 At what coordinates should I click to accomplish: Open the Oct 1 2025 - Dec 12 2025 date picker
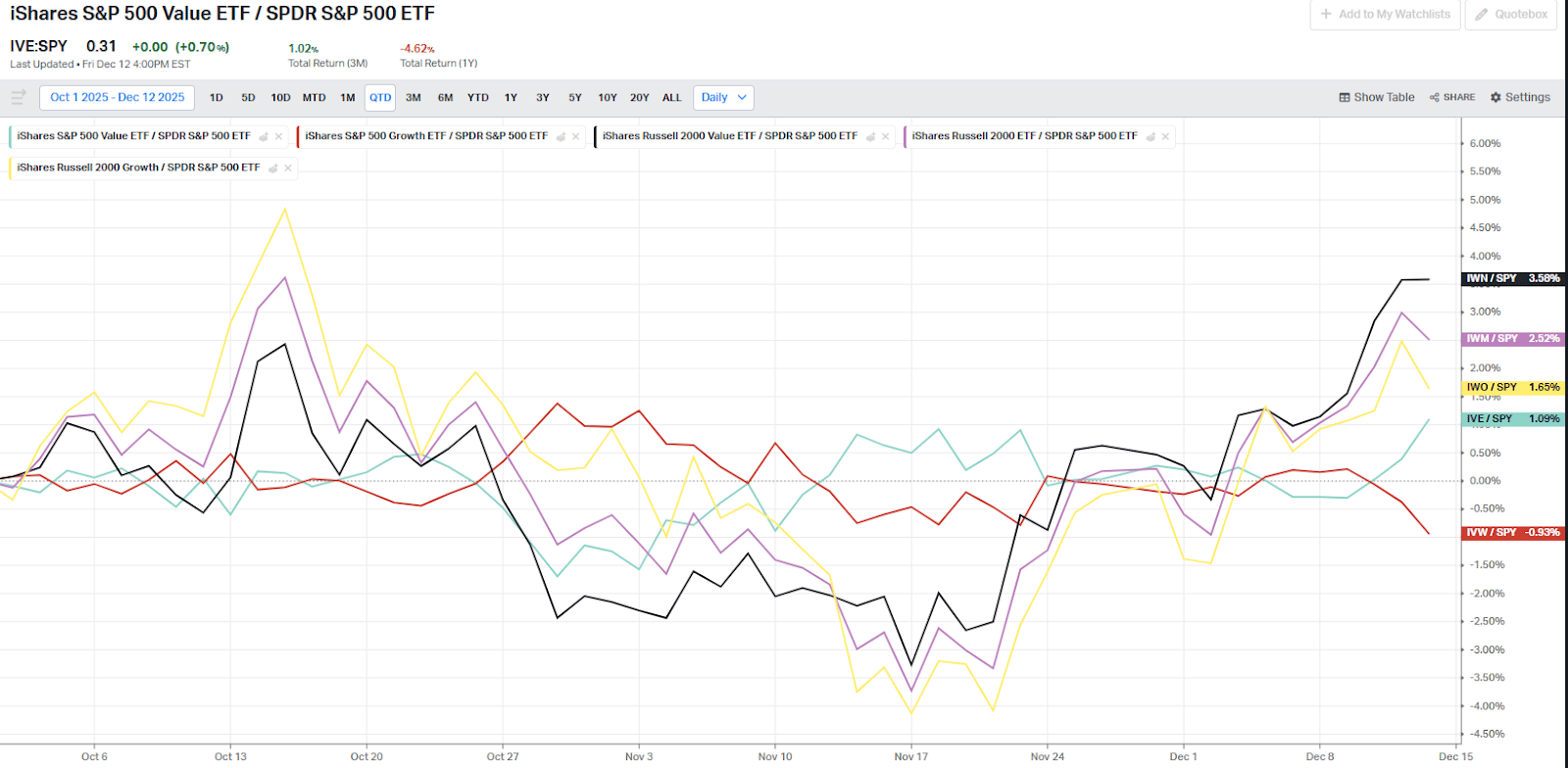pos(118,97)
